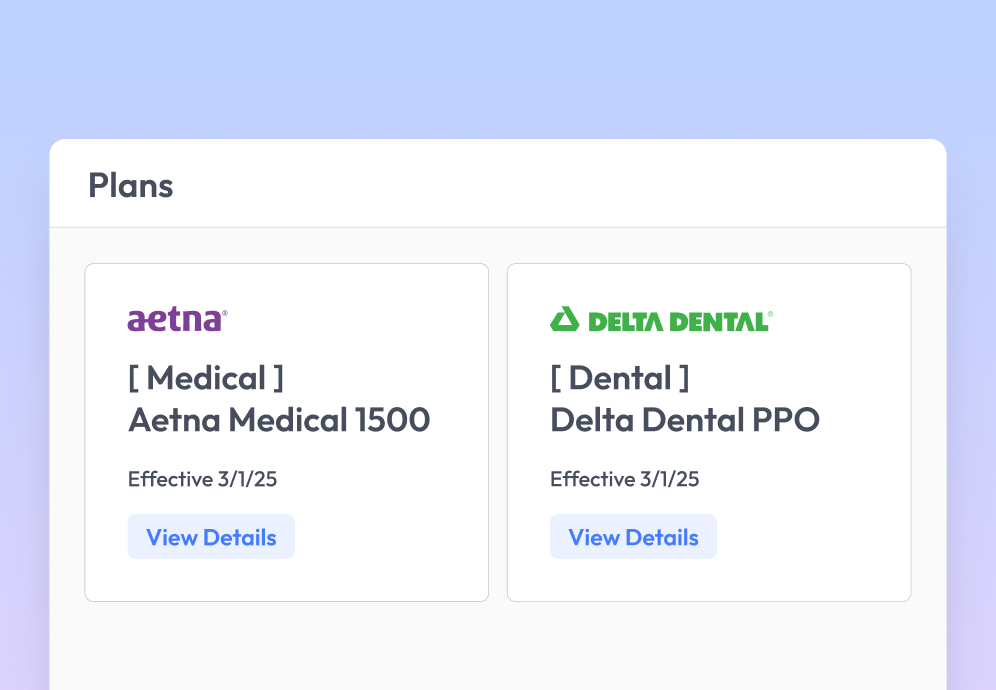Click the word PPO in the dental plan name
The height and width of the screenshot is (690, 996).
[x=785, y=420]
